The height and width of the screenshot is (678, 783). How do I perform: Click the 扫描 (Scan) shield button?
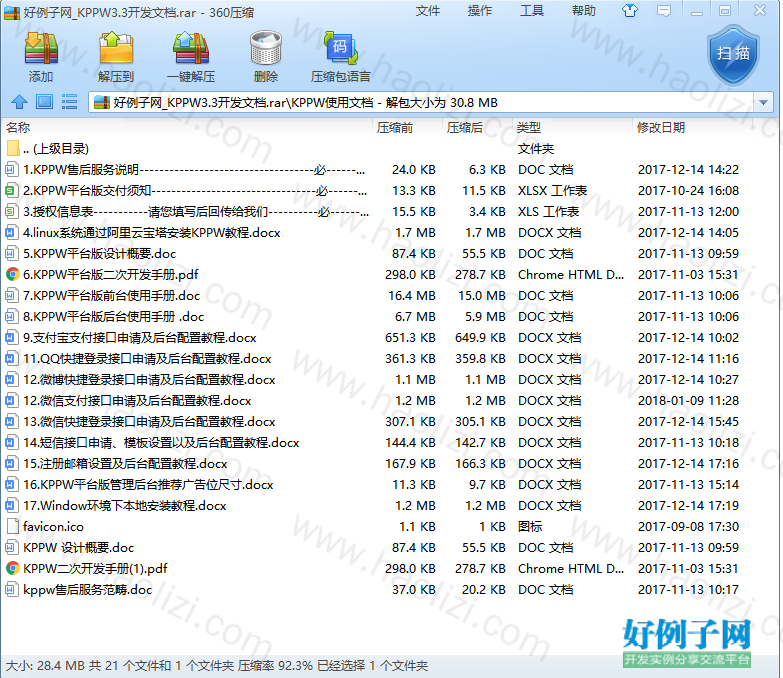tap(733, 54)
